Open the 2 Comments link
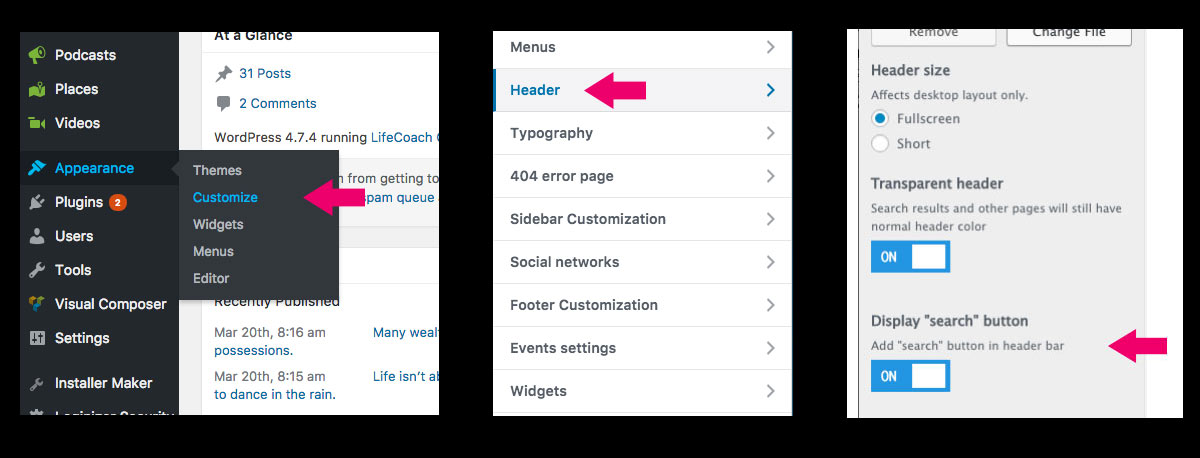This screenshot has width=1200, height=458. tap(277, 103)
